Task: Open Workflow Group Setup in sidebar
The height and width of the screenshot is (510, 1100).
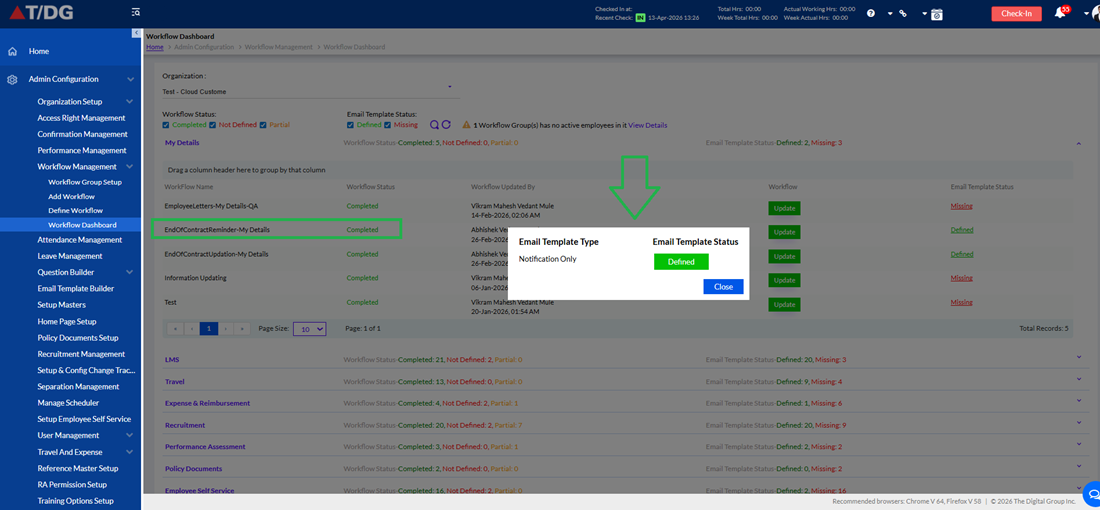Action: (85, 182)
